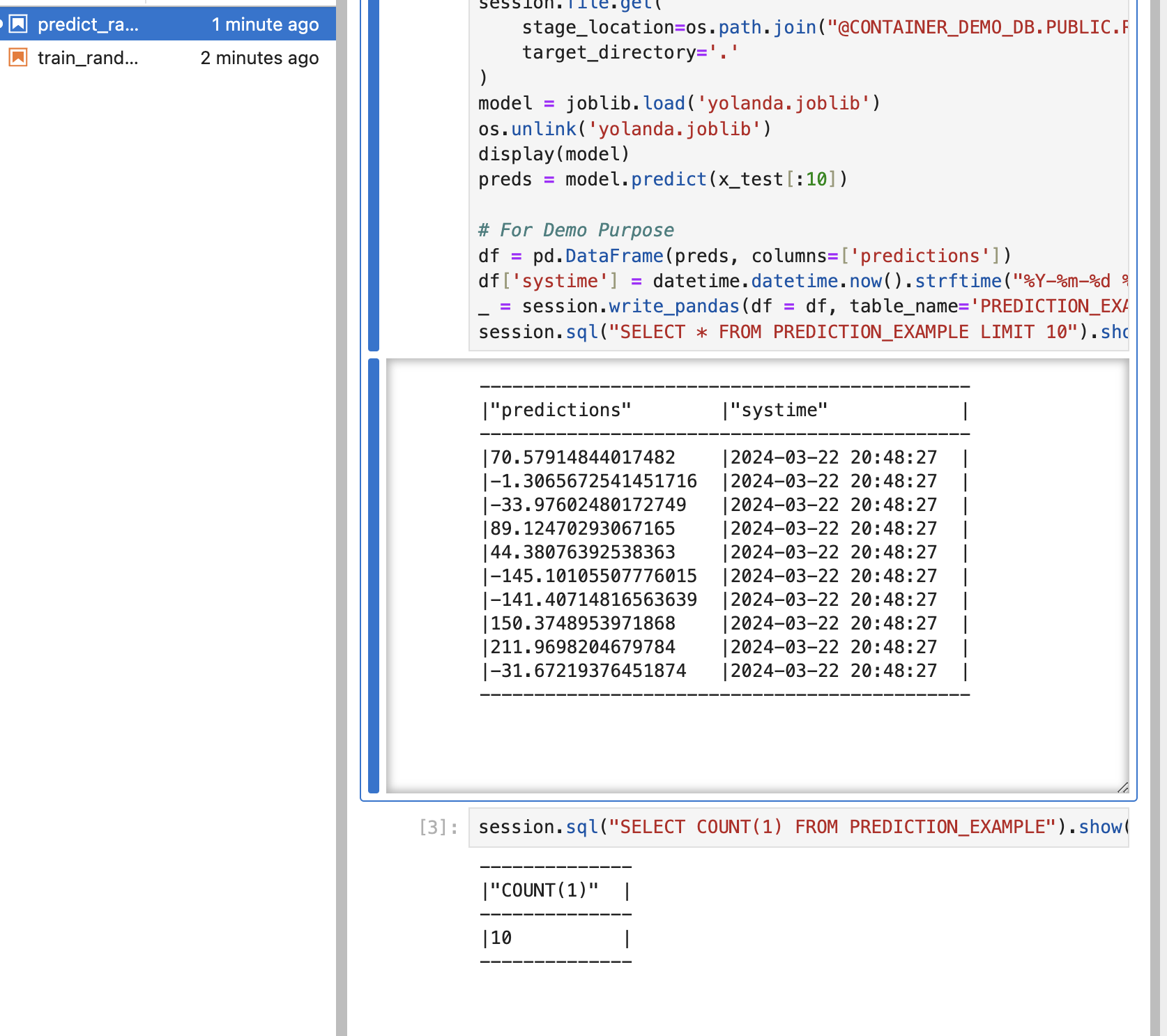Select the train_rand notebook in file list
Screen dimensions: 1167x1036
pos(88,58)
